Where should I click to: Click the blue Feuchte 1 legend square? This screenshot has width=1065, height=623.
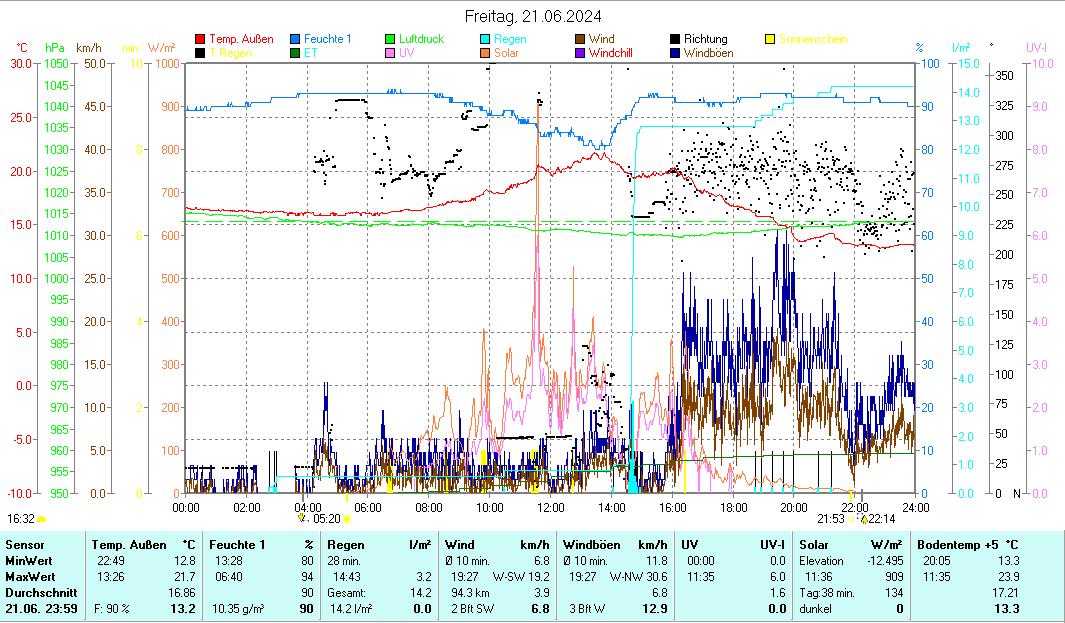coord(296,40)
